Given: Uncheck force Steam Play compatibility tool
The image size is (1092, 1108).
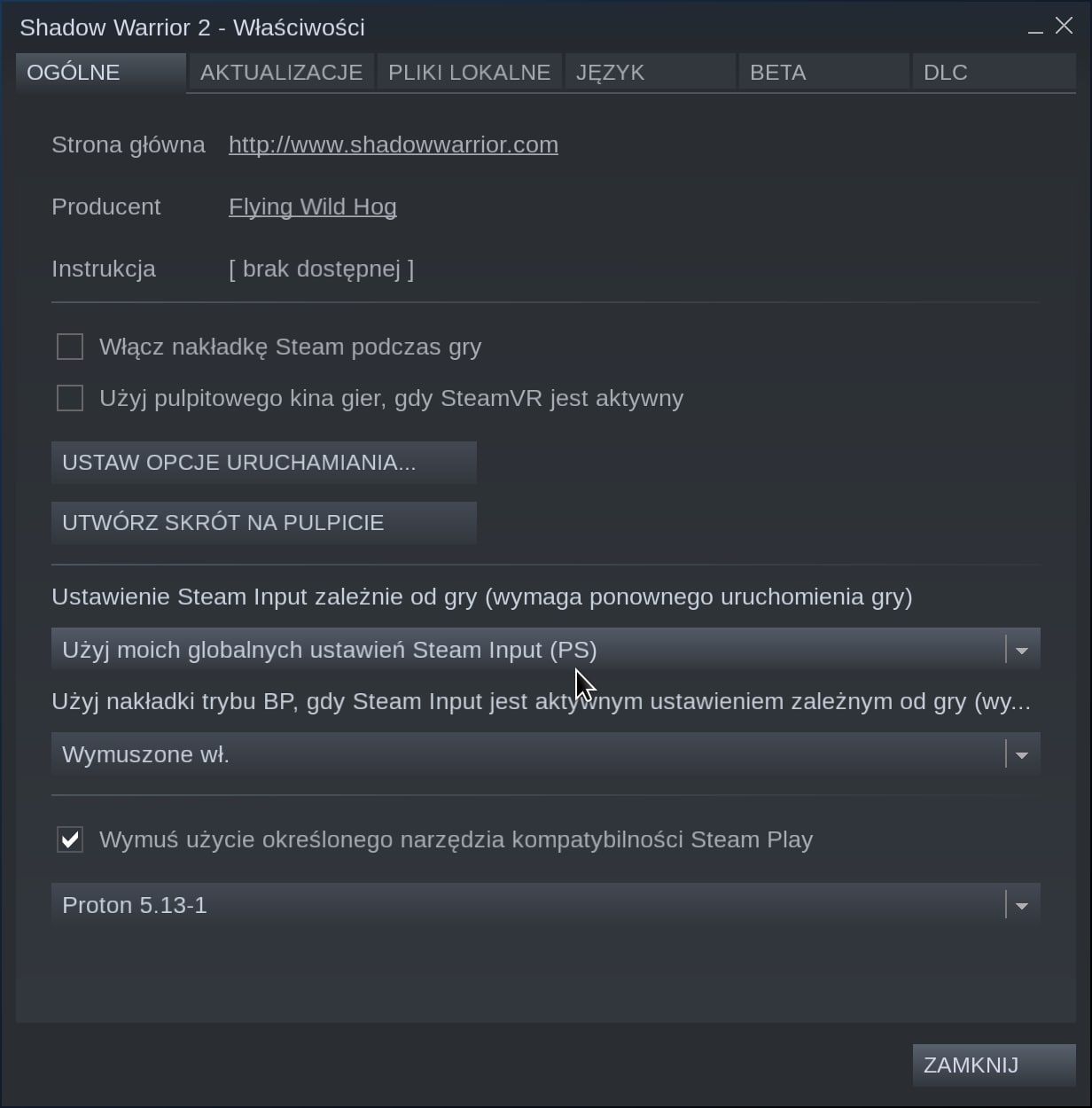Looking at the screenshot, I should pos(70,839).
